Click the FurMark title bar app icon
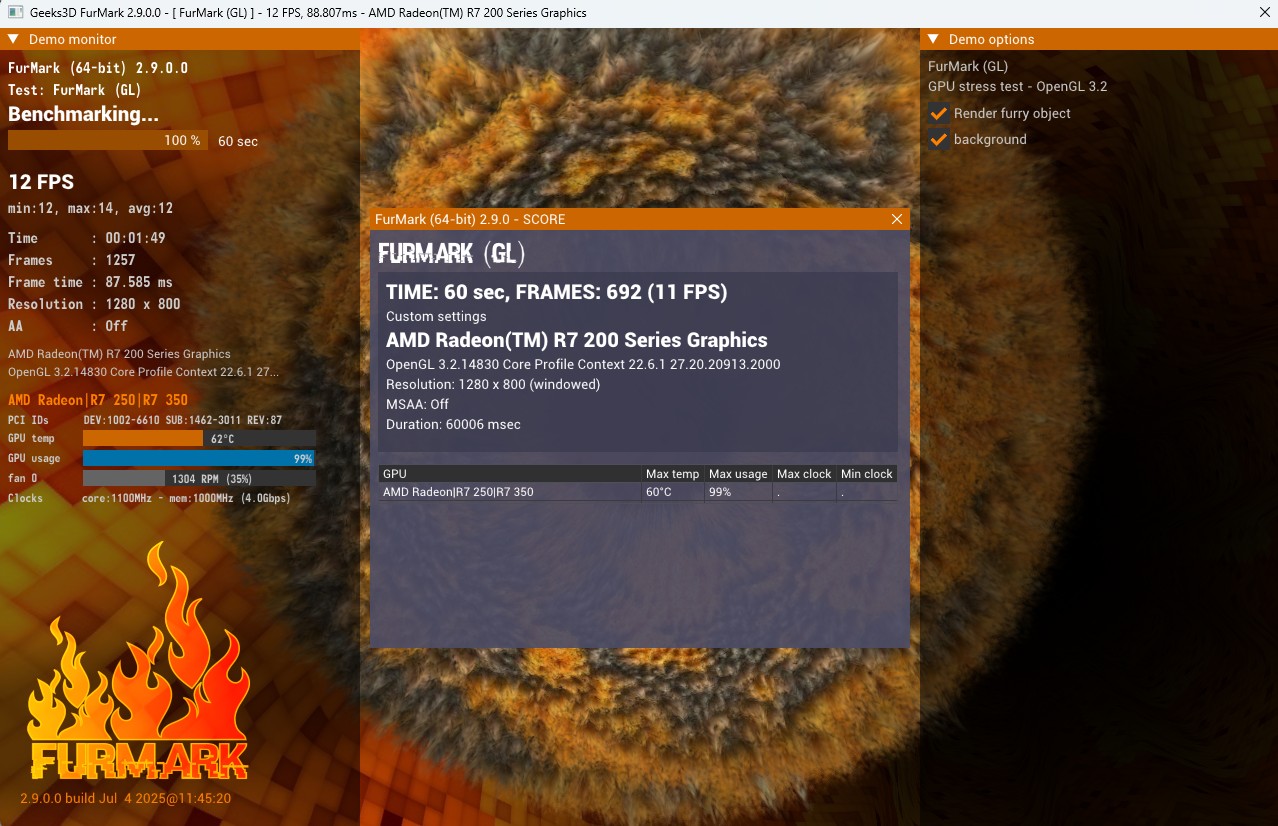Viewport: 1278px width, 826px height. 15,12
